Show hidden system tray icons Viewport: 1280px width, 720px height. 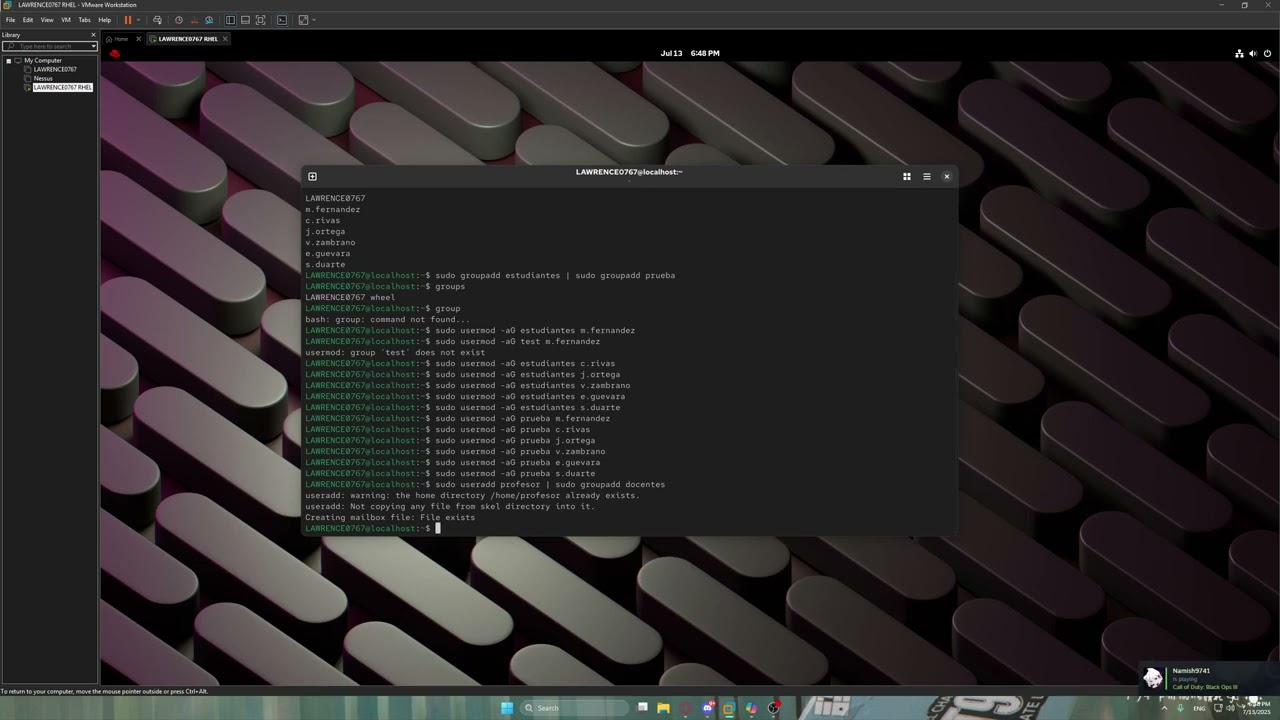pyautogui.click(x=1164, y=708)
